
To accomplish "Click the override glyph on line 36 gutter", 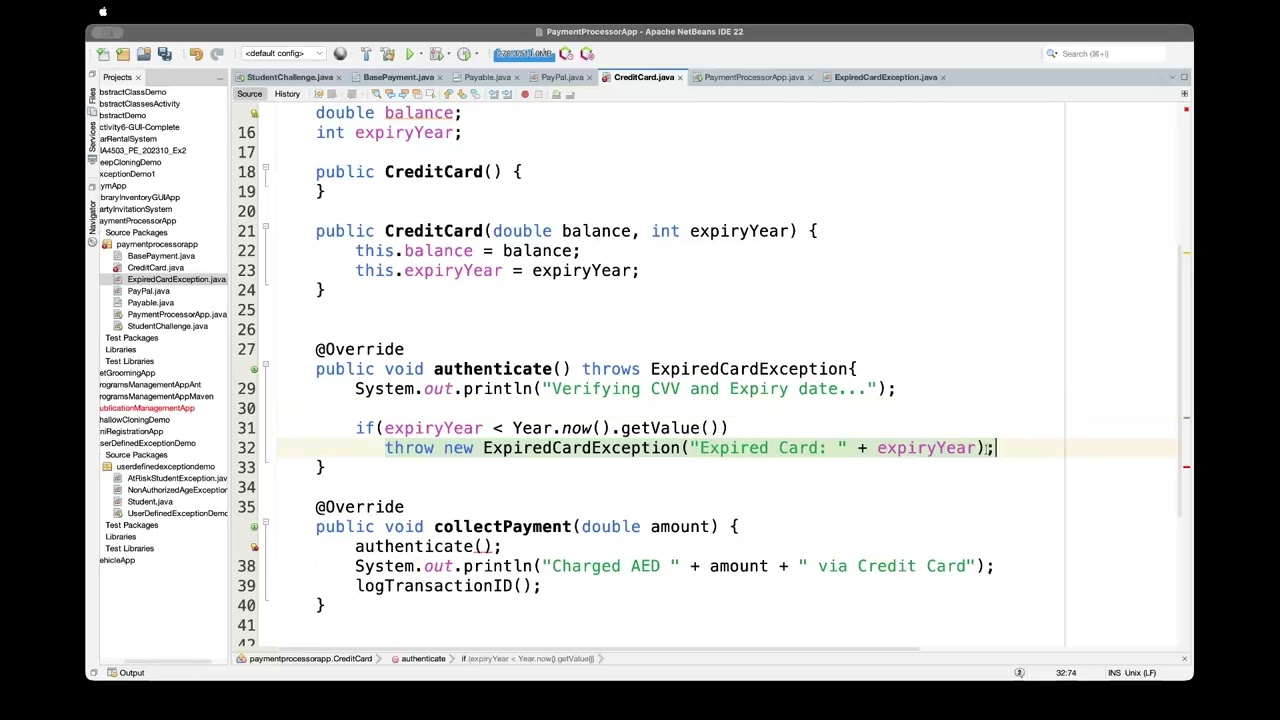I will click(x=254, y=527).
